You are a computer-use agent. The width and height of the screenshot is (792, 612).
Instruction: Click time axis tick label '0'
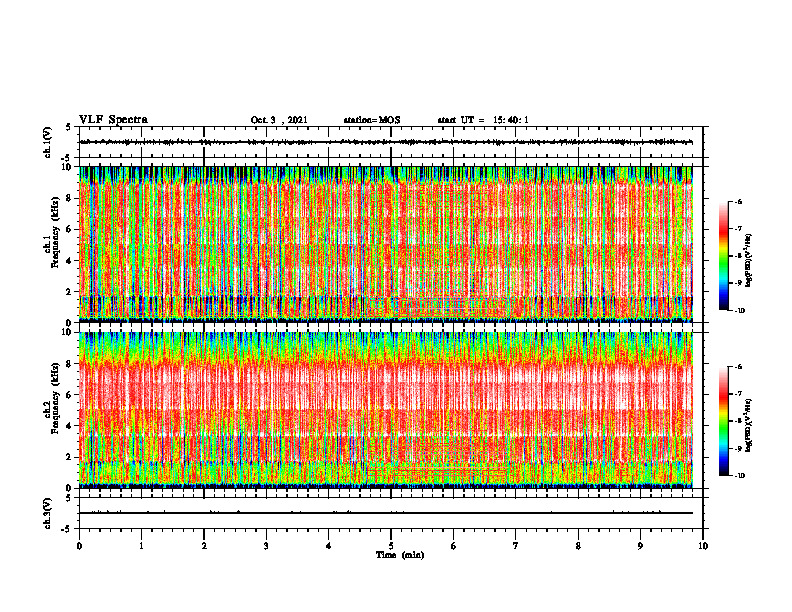click(x=79, y=546)
